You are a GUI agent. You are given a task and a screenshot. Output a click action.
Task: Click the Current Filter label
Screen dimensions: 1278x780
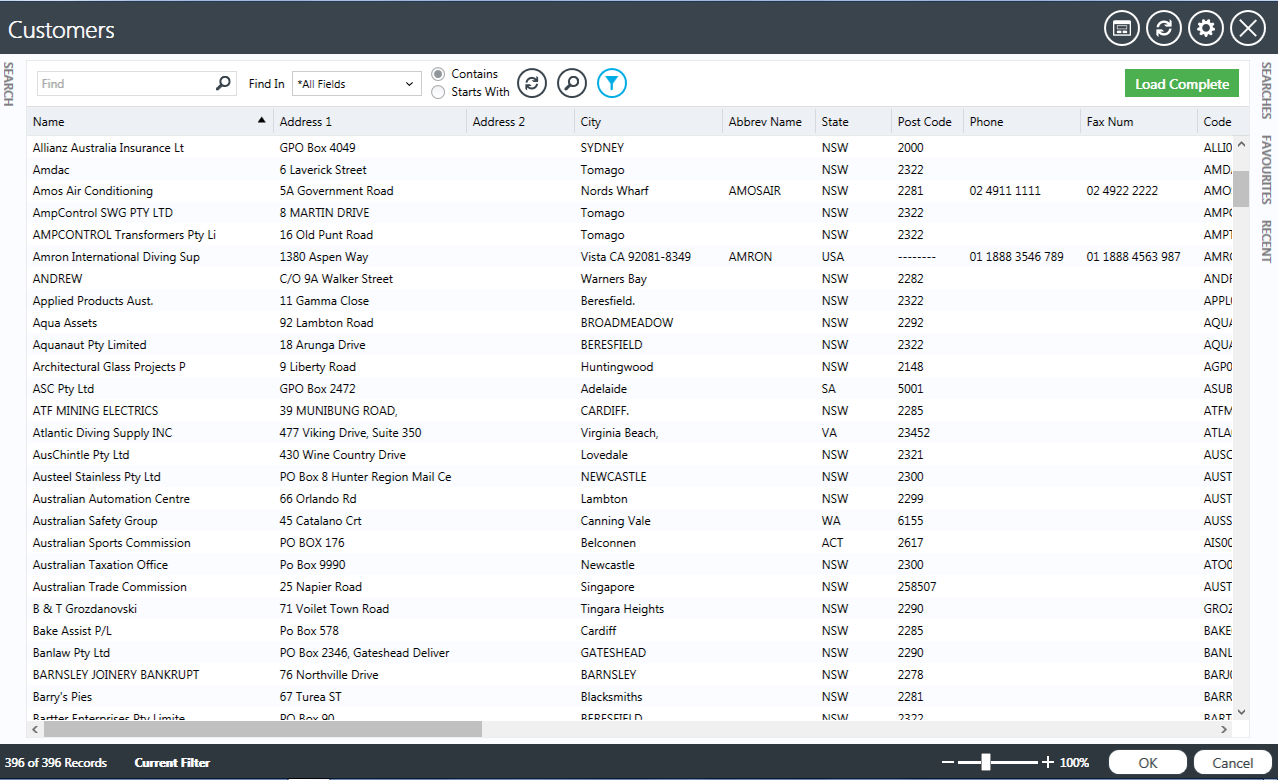(x=172, y=763)
